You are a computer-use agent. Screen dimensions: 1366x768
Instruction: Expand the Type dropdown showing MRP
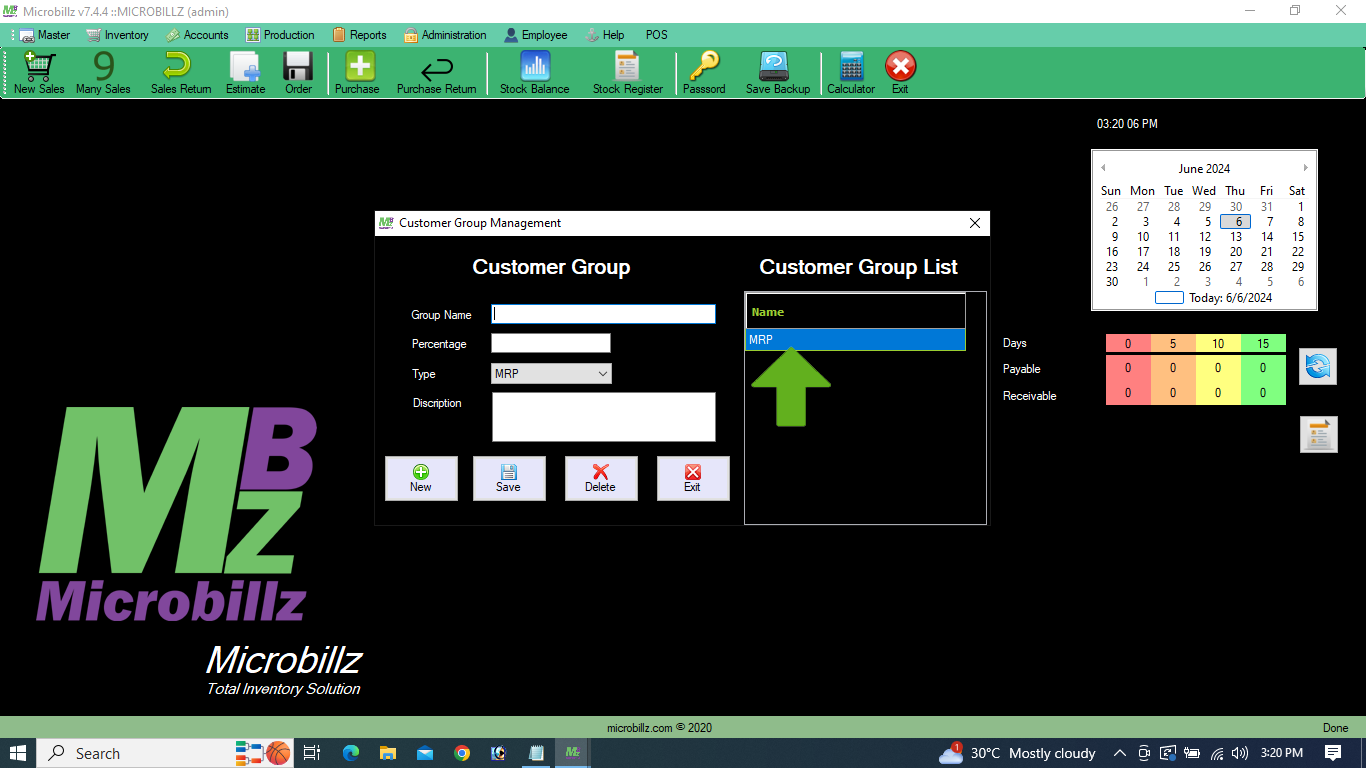click(x=551, y=374)
